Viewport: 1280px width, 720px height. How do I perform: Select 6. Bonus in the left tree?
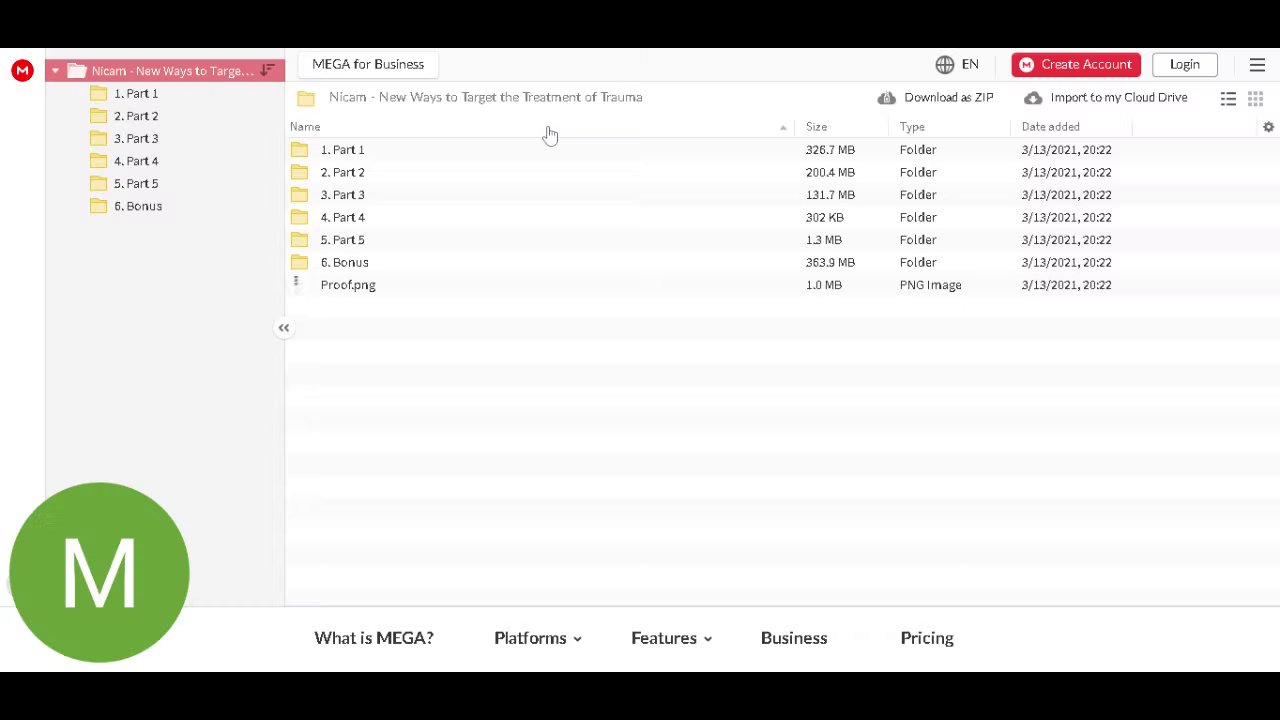point(138,206)
